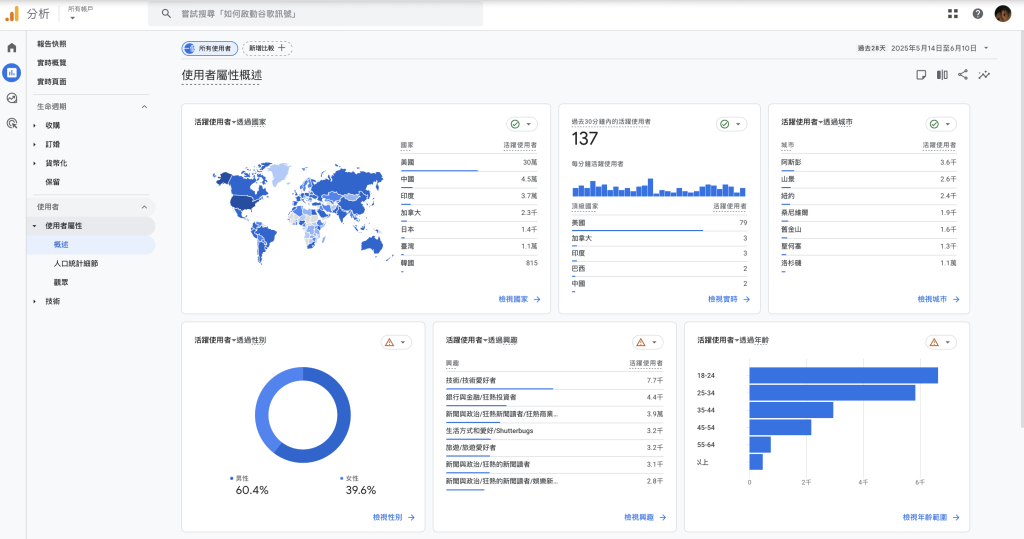Open the Advertising icon in left rail
The image size is (1024, 539).
[12, 123]
